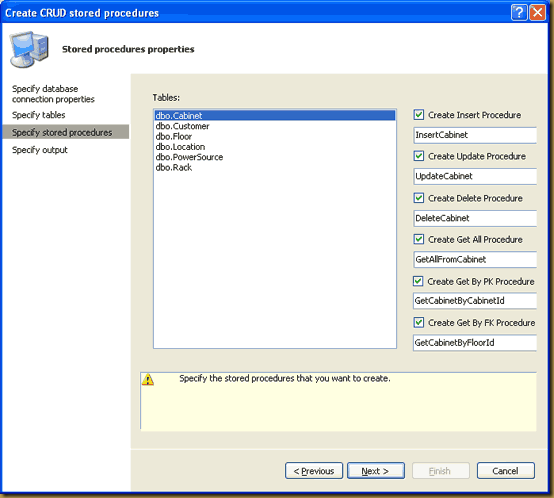Close the Create CRUD dialog
The width and height of the screenshot is (554, 498).
coord(537,13)
